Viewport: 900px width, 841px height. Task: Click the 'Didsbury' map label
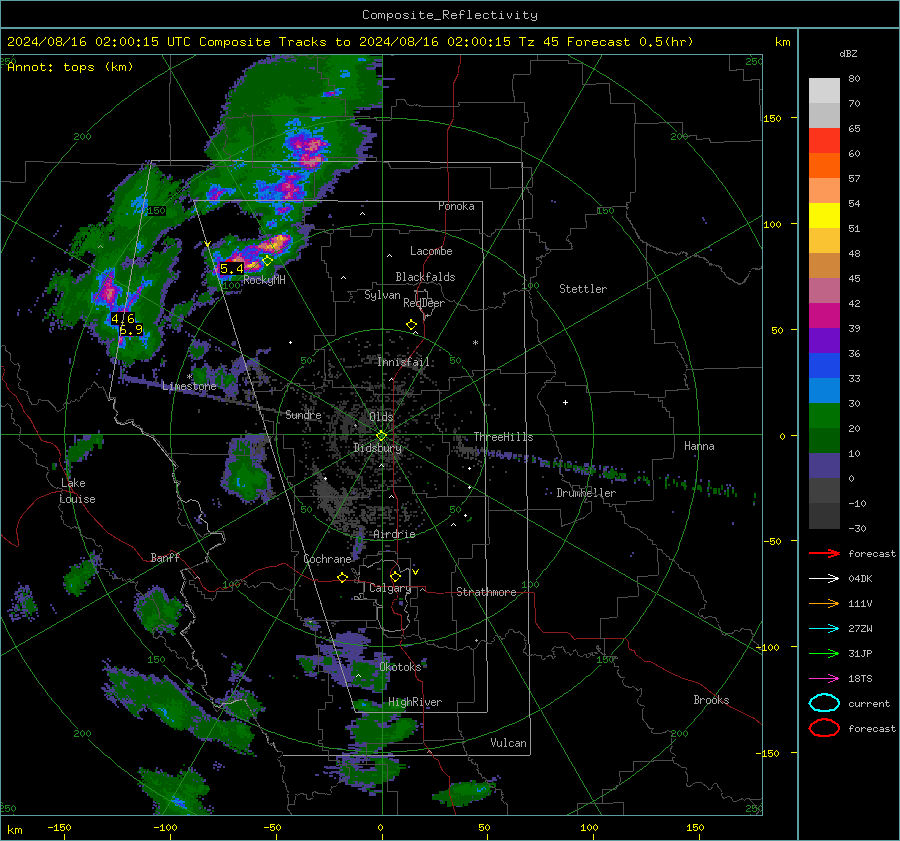pos(377,448)
